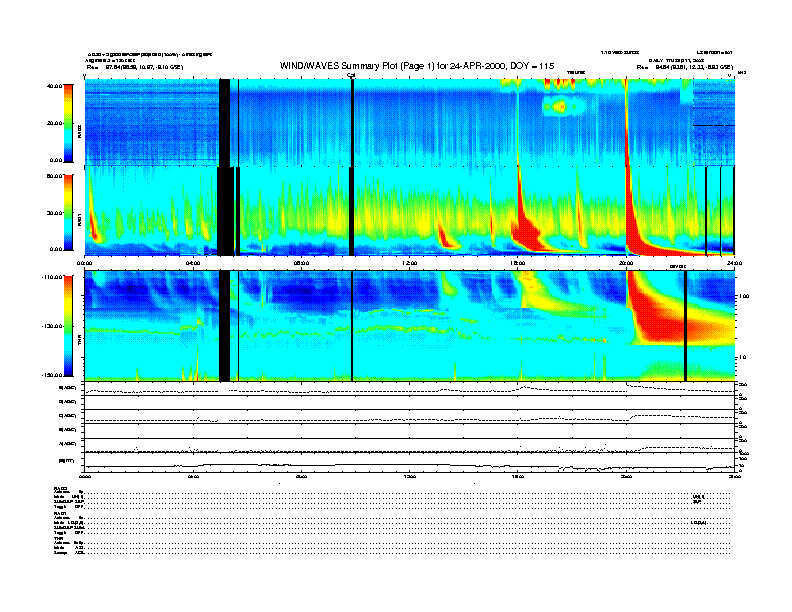Click the 40.00 color scale label
Viewport: 792px width, 612px height.
click(x=54, y=86)
